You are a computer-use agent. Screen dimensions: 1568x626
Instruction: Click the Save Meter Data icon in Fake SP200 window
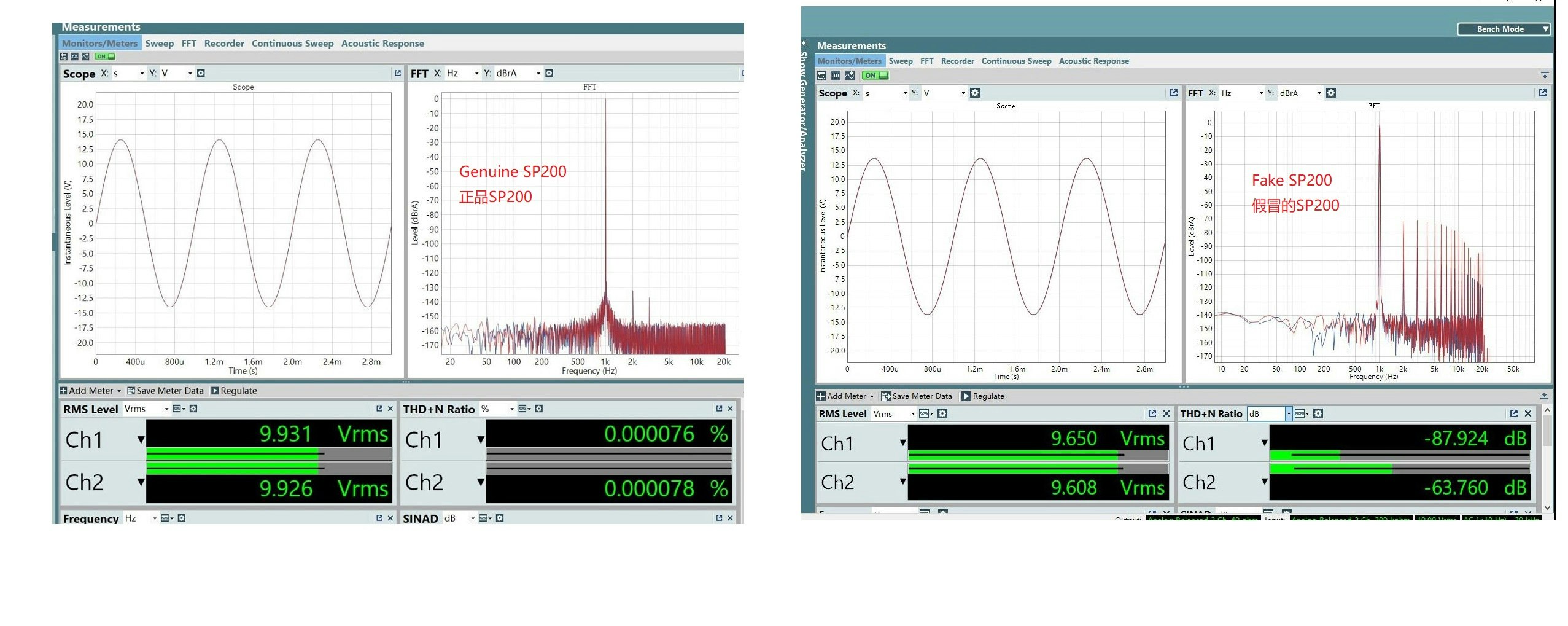point(885,396)
